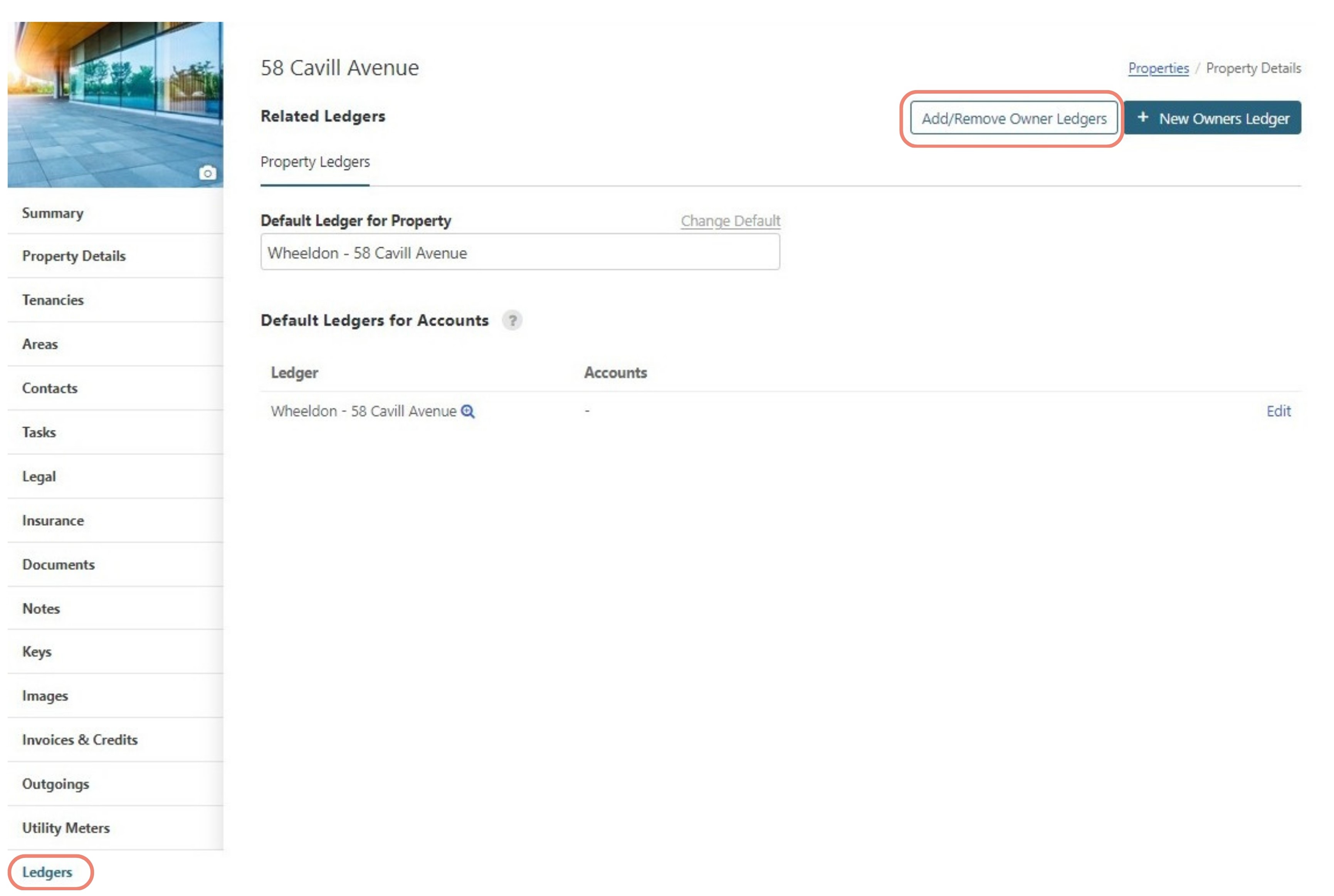The height and width of the screenshot is (896, 1334).
Task: Open the help icon for Default Ledgers for Accounts
Action: point(512,320)
